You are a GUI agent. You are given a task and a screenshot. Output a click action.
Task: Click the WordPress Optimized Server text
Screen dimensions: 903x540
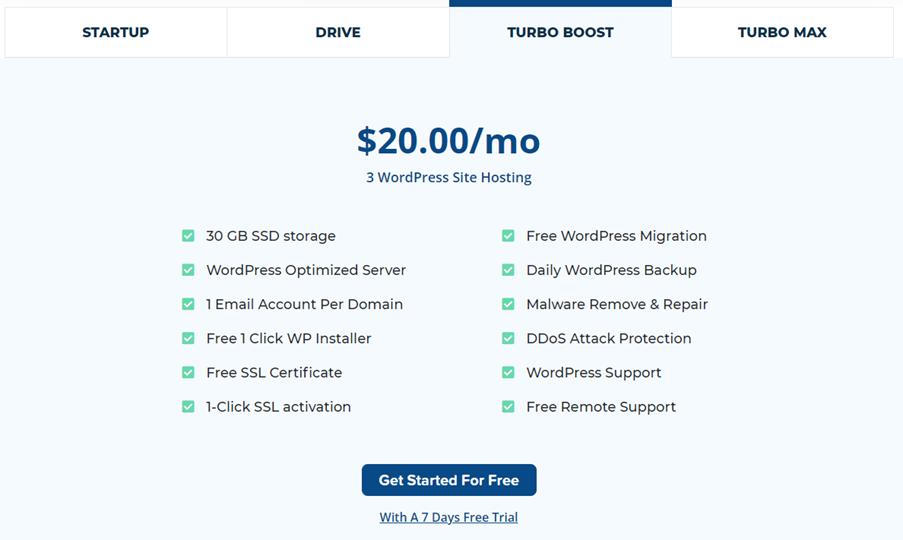(x=306, y=270)
